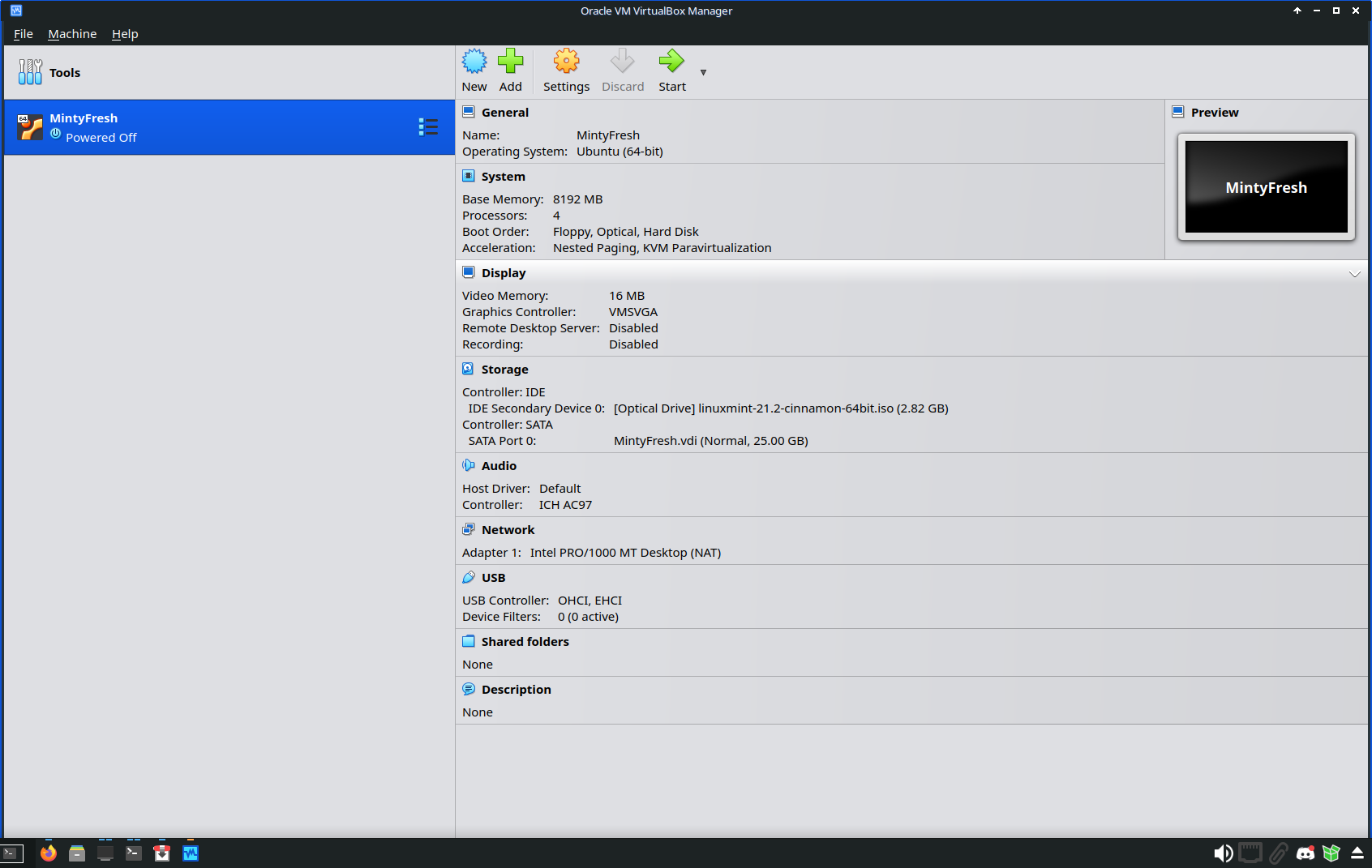Image resolution: width=1372 pixels, height=868 pixels.
Task: Click the linuxmint-21.2-cinnamon-64bit.iso optical drive text
Action: (781, 408)
